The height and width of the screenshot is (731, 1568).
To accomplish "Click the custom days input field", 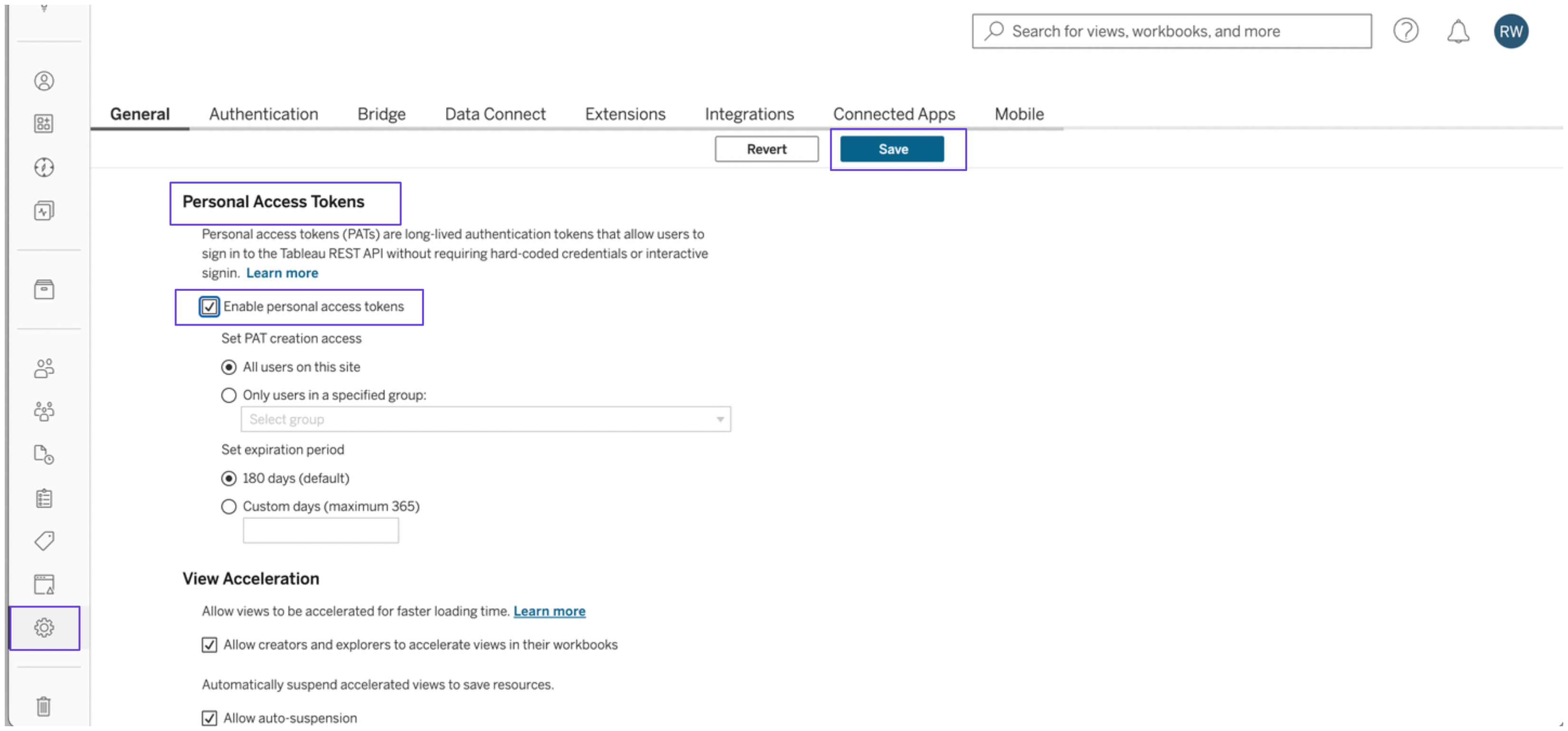I will (320, 530).
